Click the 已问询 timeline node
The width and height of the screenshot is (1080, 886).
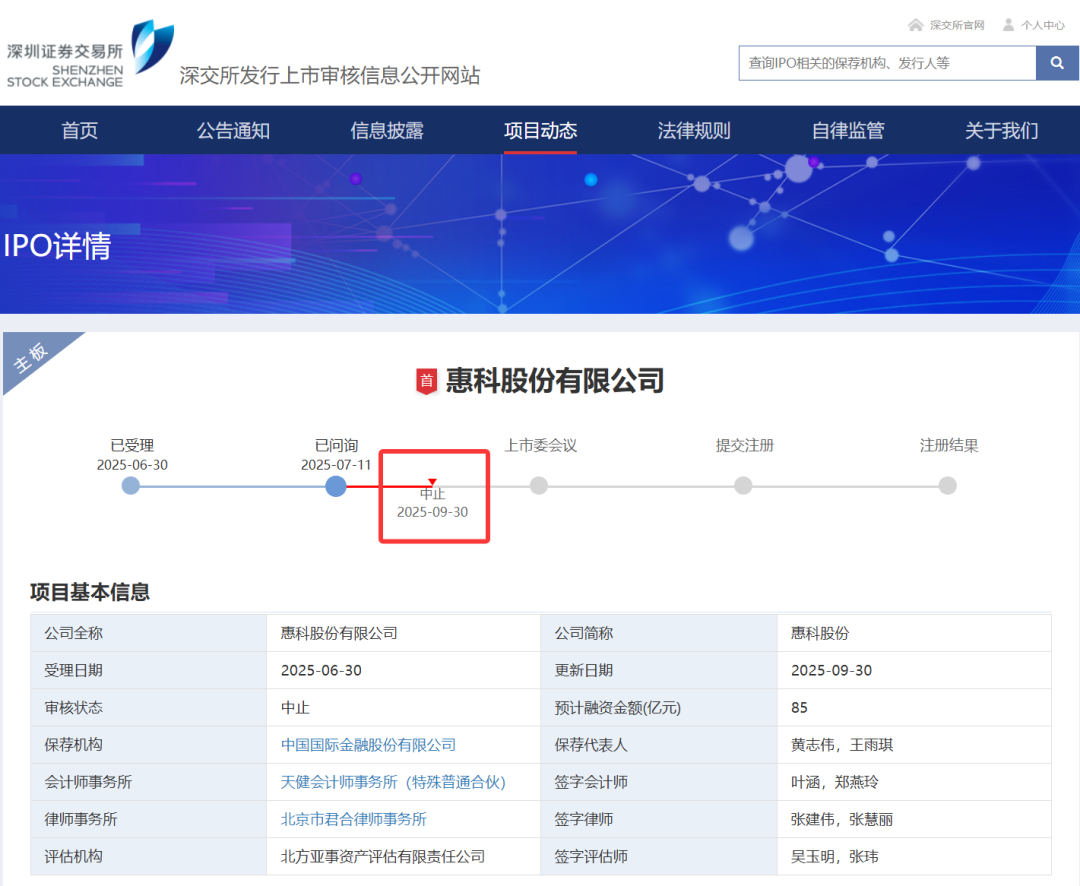335,486
